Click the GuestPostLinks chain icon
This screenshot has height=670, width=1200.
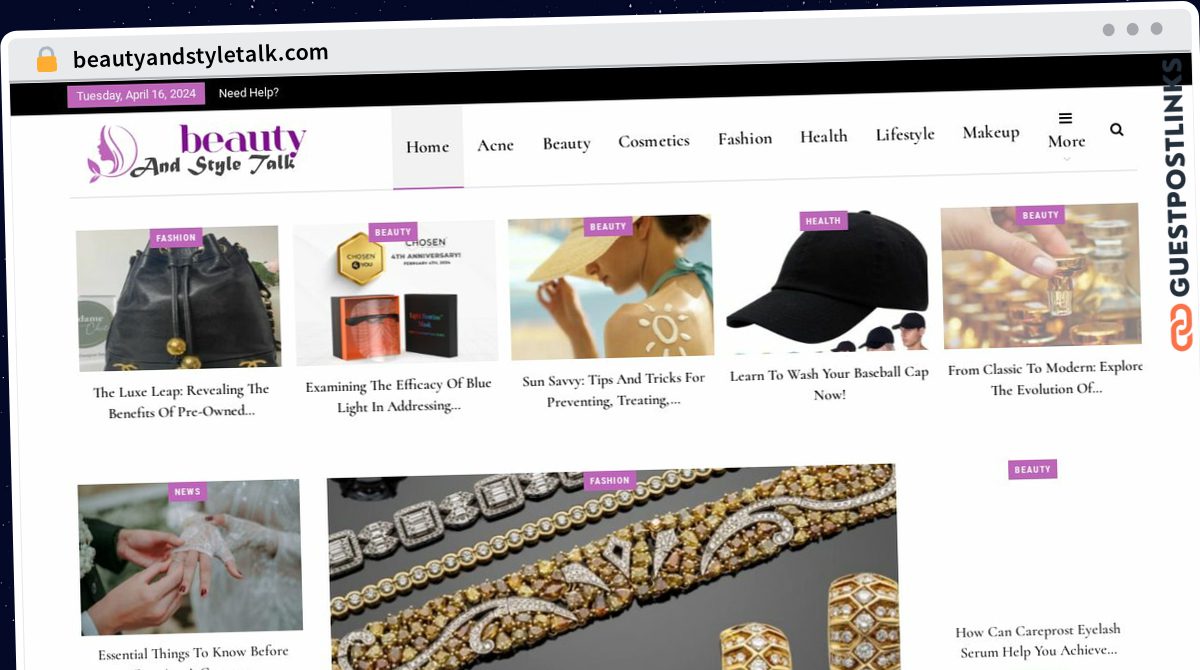click(1182, 328)
